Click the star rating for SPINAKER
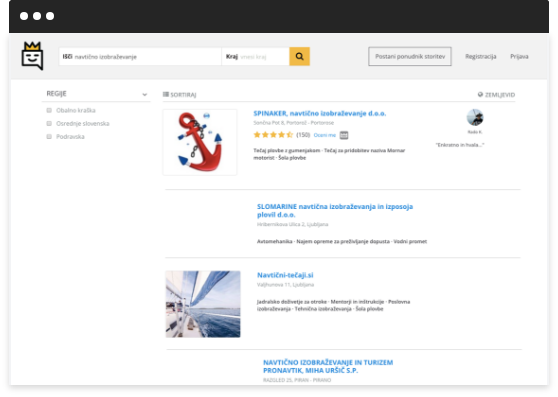Viewport: 558px width, 397px height. click(273, 135)
